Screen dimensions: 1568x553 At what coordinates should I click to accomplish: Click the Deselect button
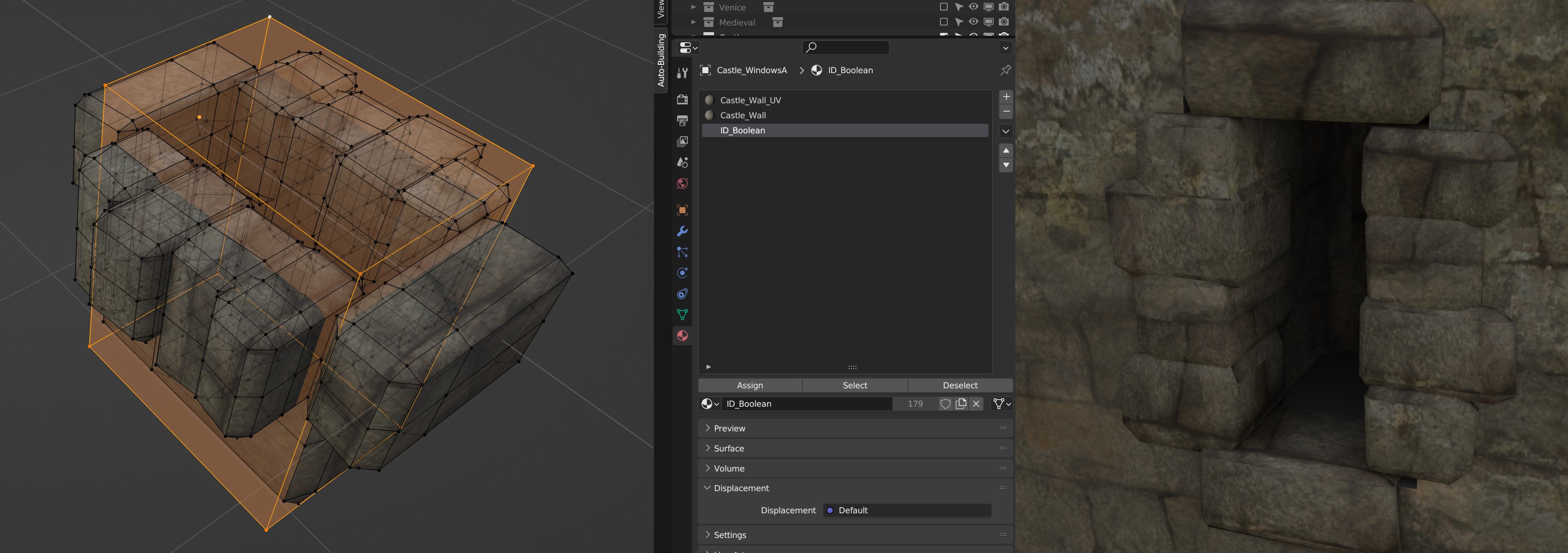[960, 385]
